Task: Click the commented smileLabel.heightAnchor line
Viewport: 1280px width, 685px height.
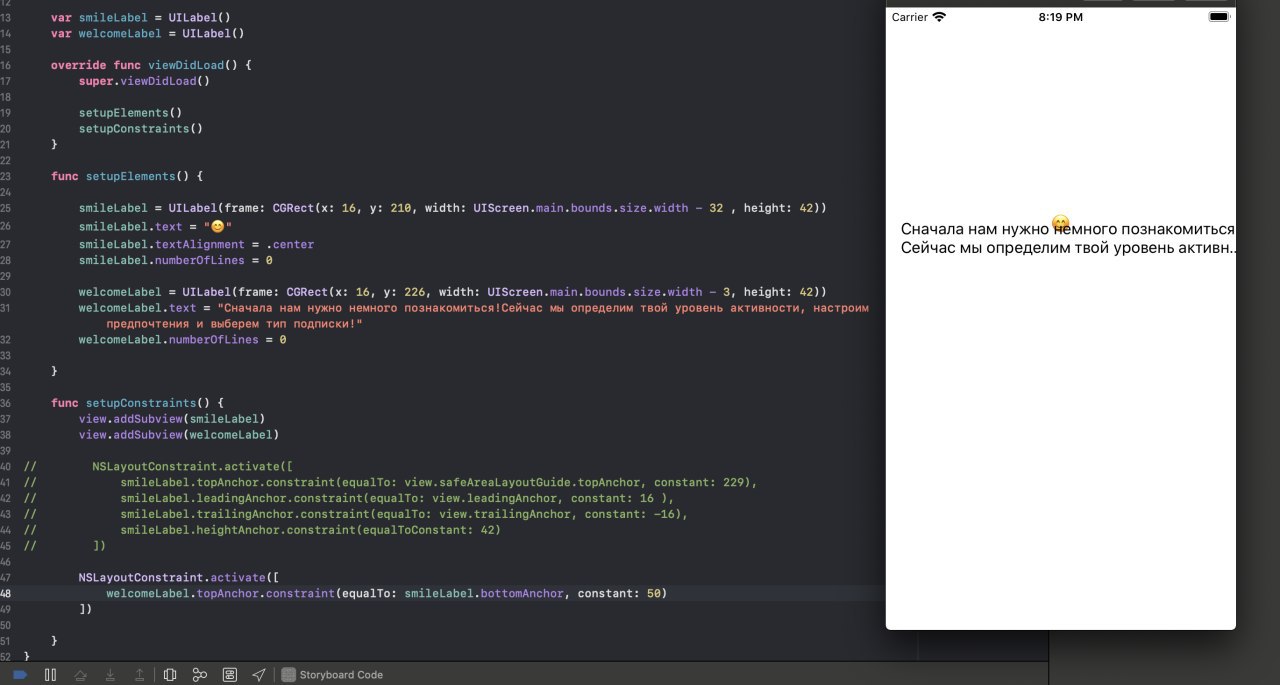Action: (x=310, y=530)
